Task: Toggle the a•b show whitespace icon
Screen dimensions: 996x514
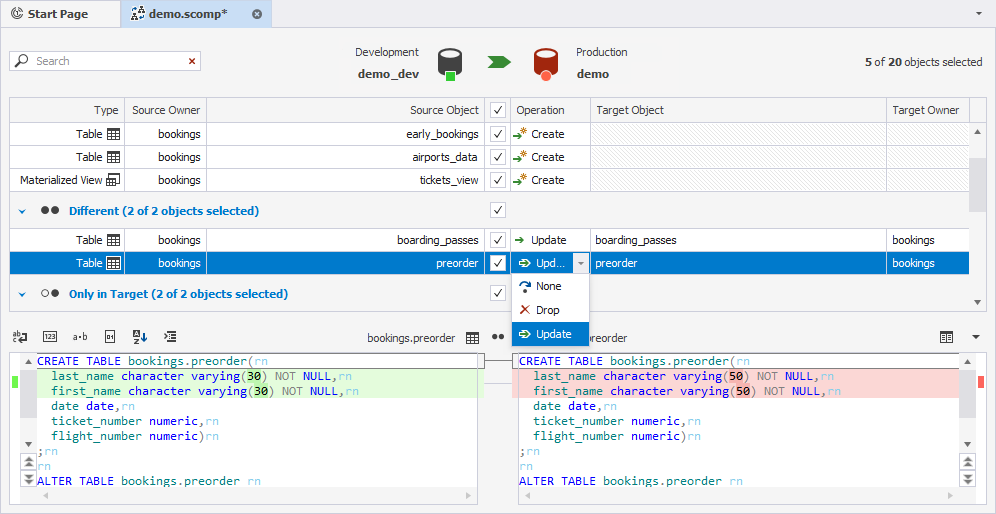Action: coord(80,337)
